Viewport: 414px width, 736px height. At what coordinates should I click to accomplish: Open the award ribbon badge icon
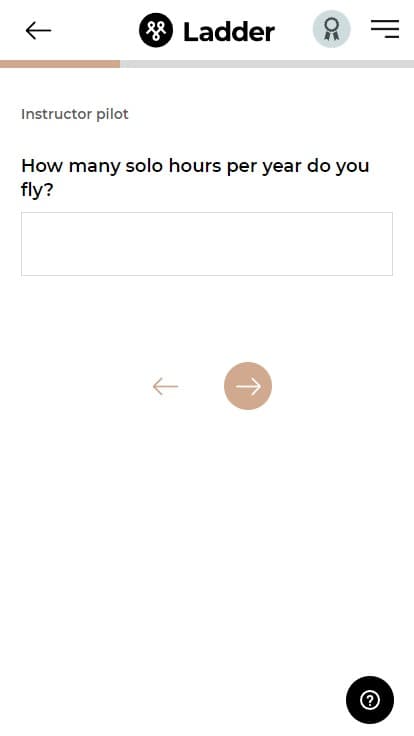332,29
